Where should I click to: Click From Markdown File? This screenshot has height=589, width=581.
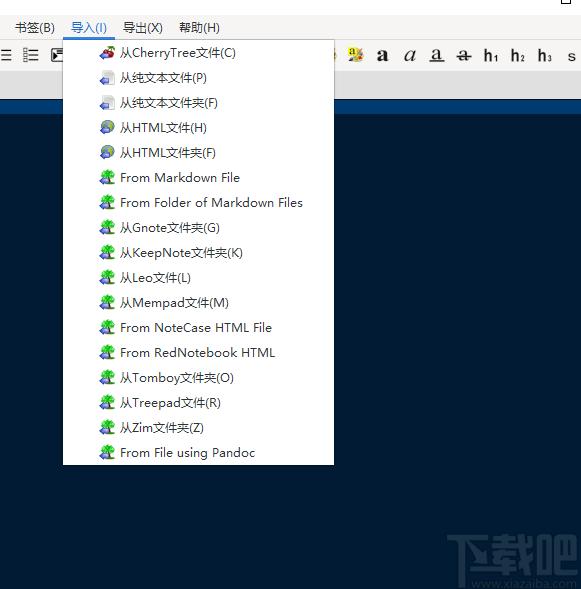tap(198, 178)
